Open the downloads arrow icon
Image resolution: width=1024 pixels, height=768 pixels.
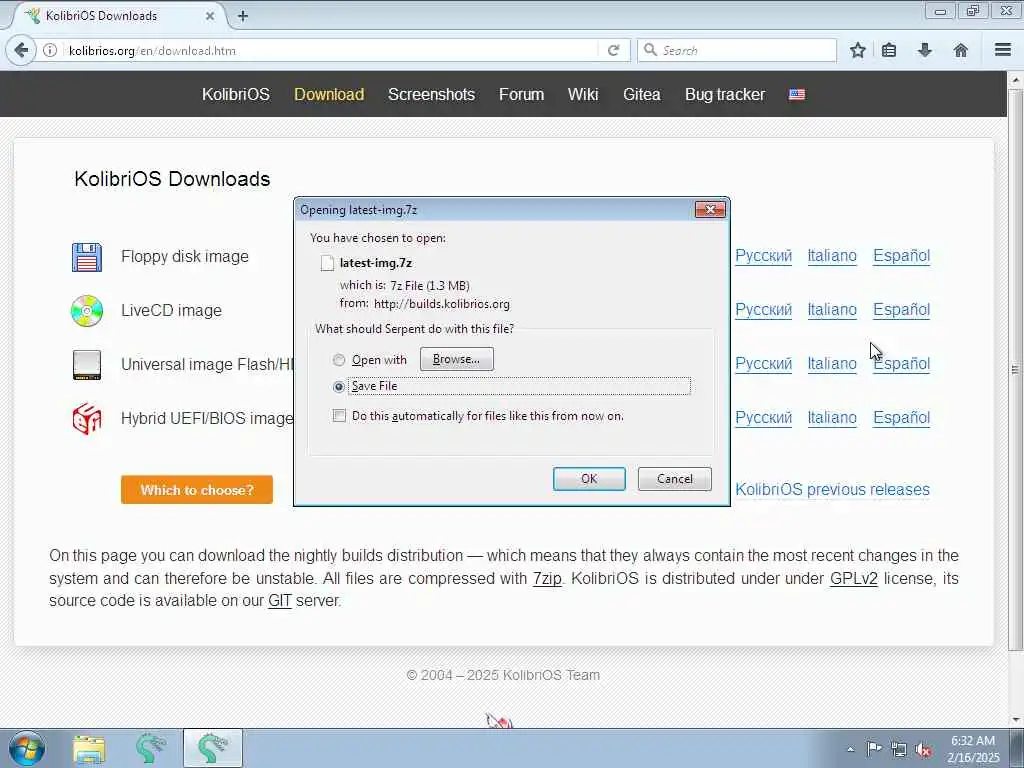pyautogui.click(x=925, y=50)
